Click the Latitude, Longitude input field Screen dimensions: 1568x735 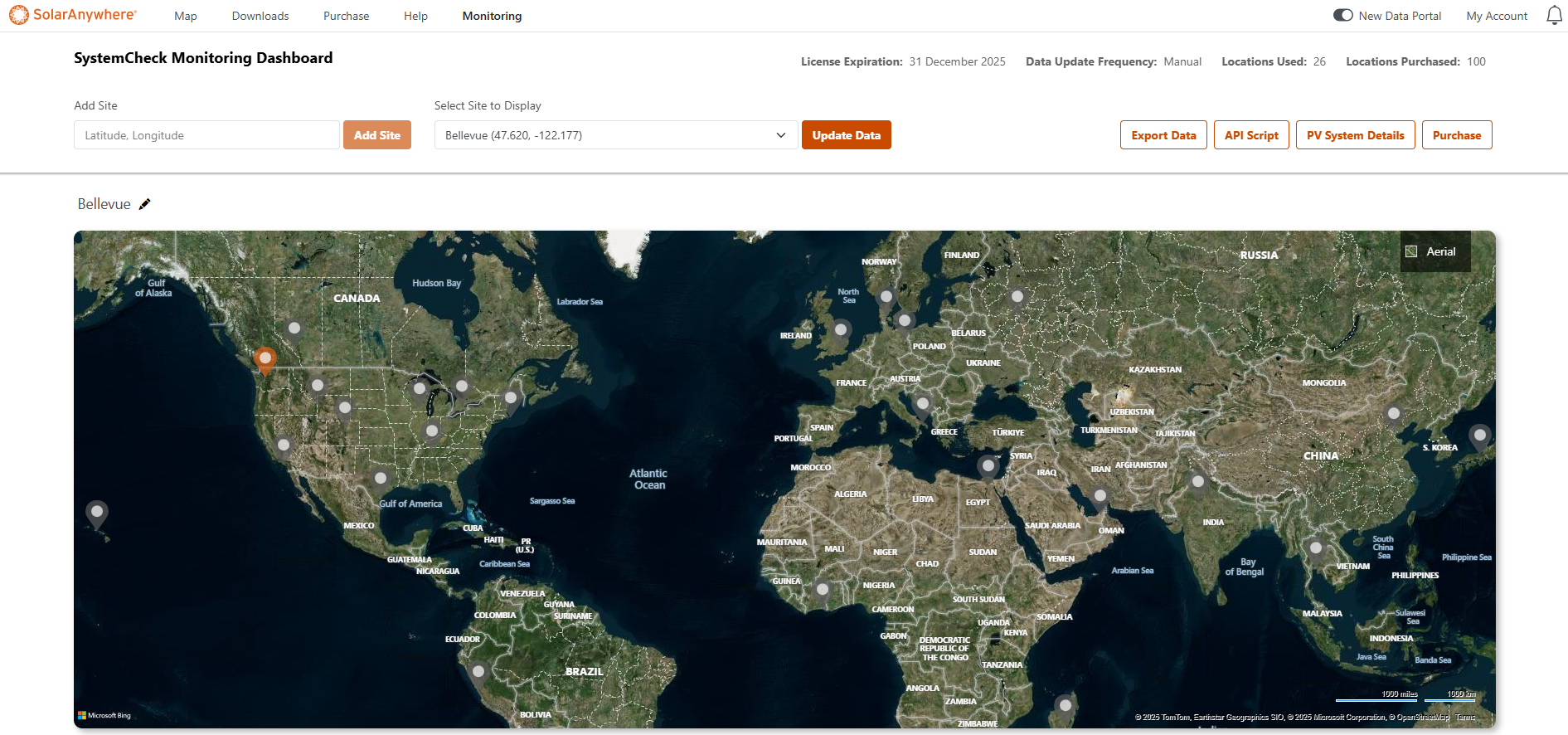[x=206, y=135]
